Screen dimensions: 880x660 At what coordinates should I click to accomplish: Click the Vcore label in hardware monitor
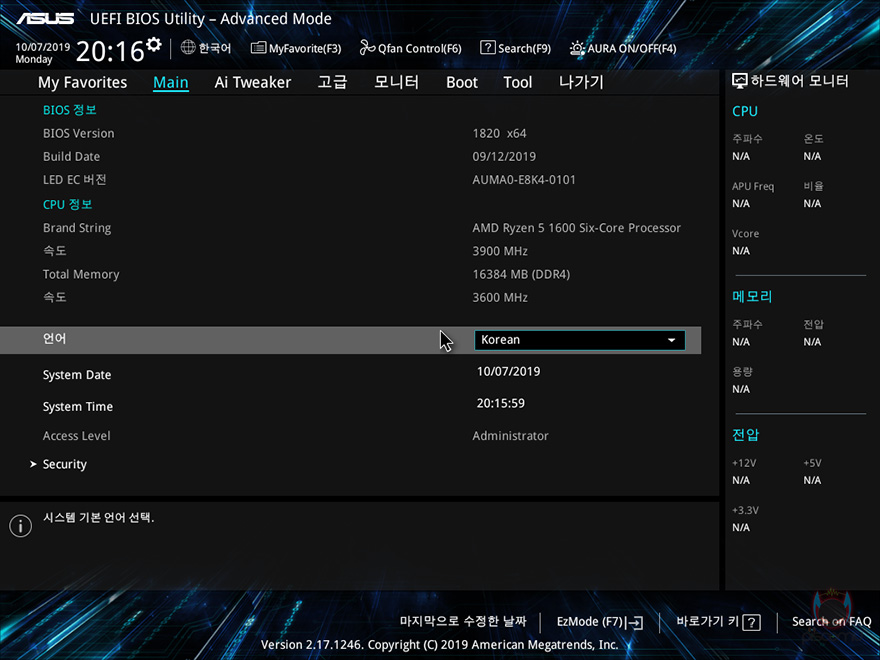[745, 233]
